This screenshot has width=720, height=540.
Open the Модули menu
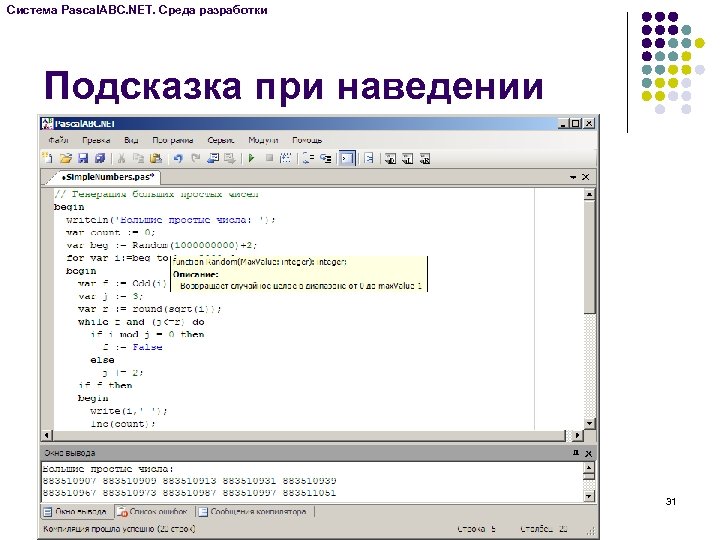(263, 140)
